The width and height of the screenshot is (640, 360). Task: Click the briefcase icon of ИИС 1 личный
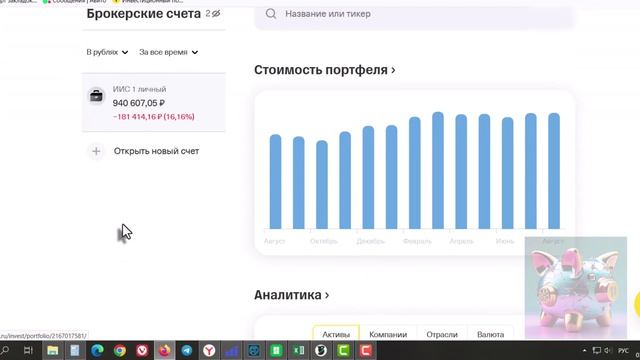96,96
